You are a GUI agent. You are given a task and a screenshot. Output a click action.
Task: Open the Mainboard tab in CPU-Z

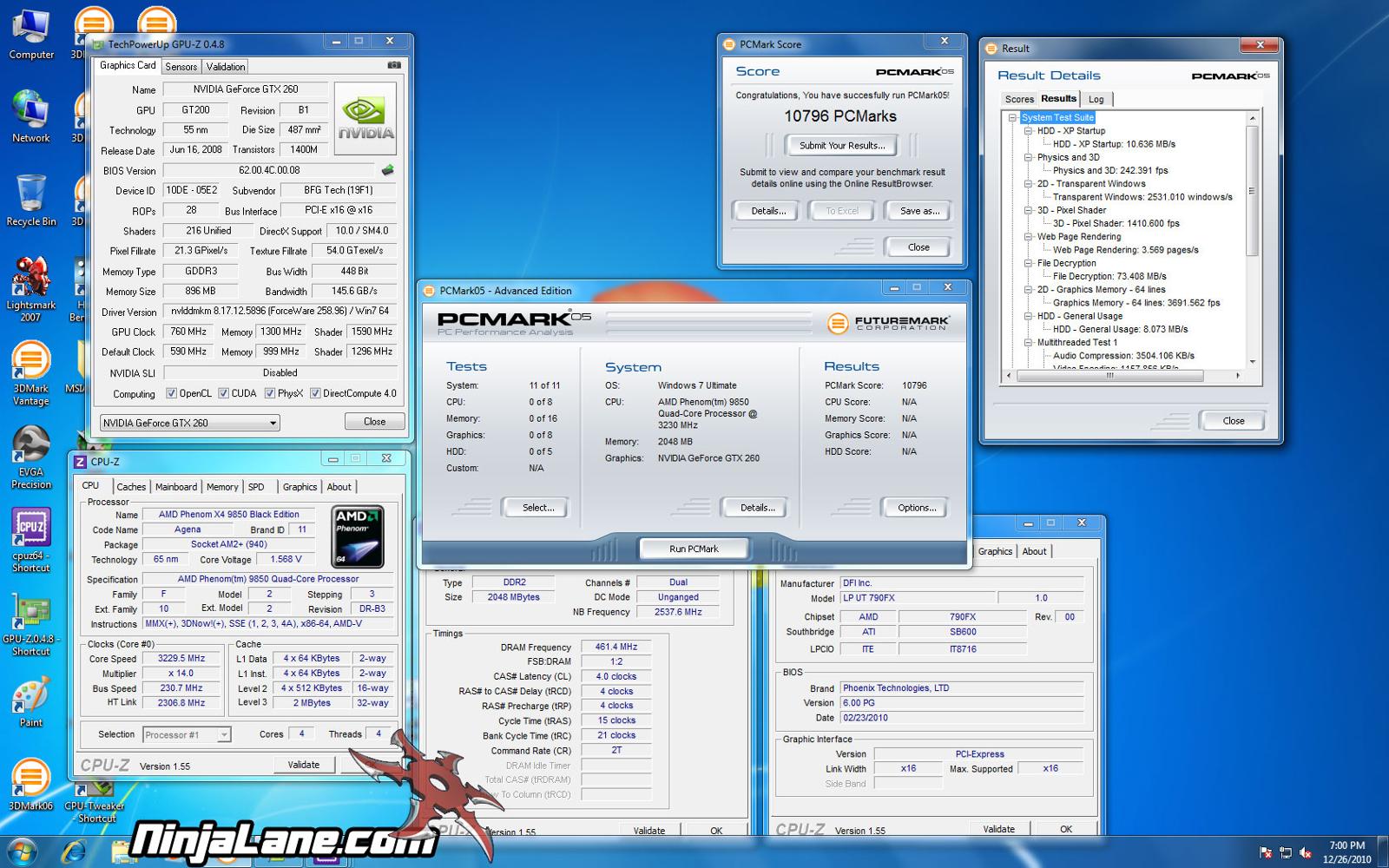tap(176, 487)
